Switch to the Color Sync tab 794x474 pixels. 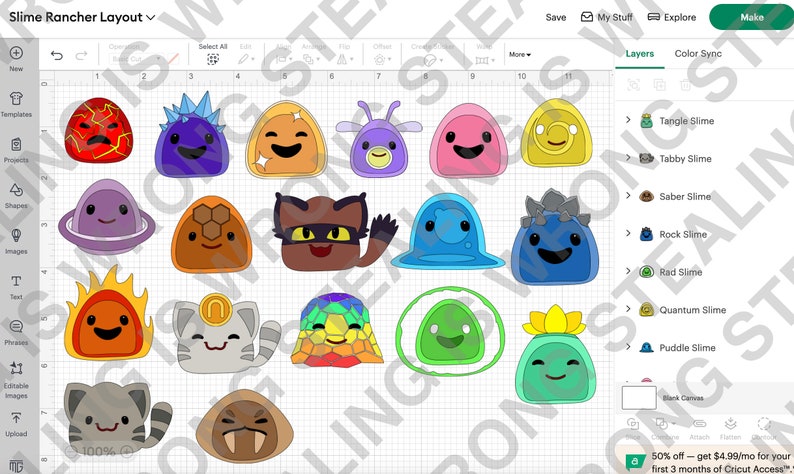698,54
